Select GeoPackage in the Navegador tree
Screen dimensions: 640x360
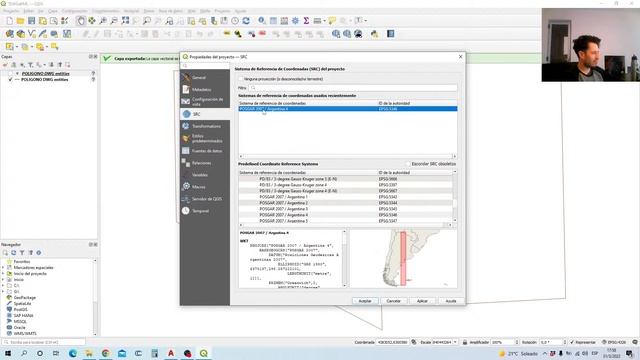25,298
